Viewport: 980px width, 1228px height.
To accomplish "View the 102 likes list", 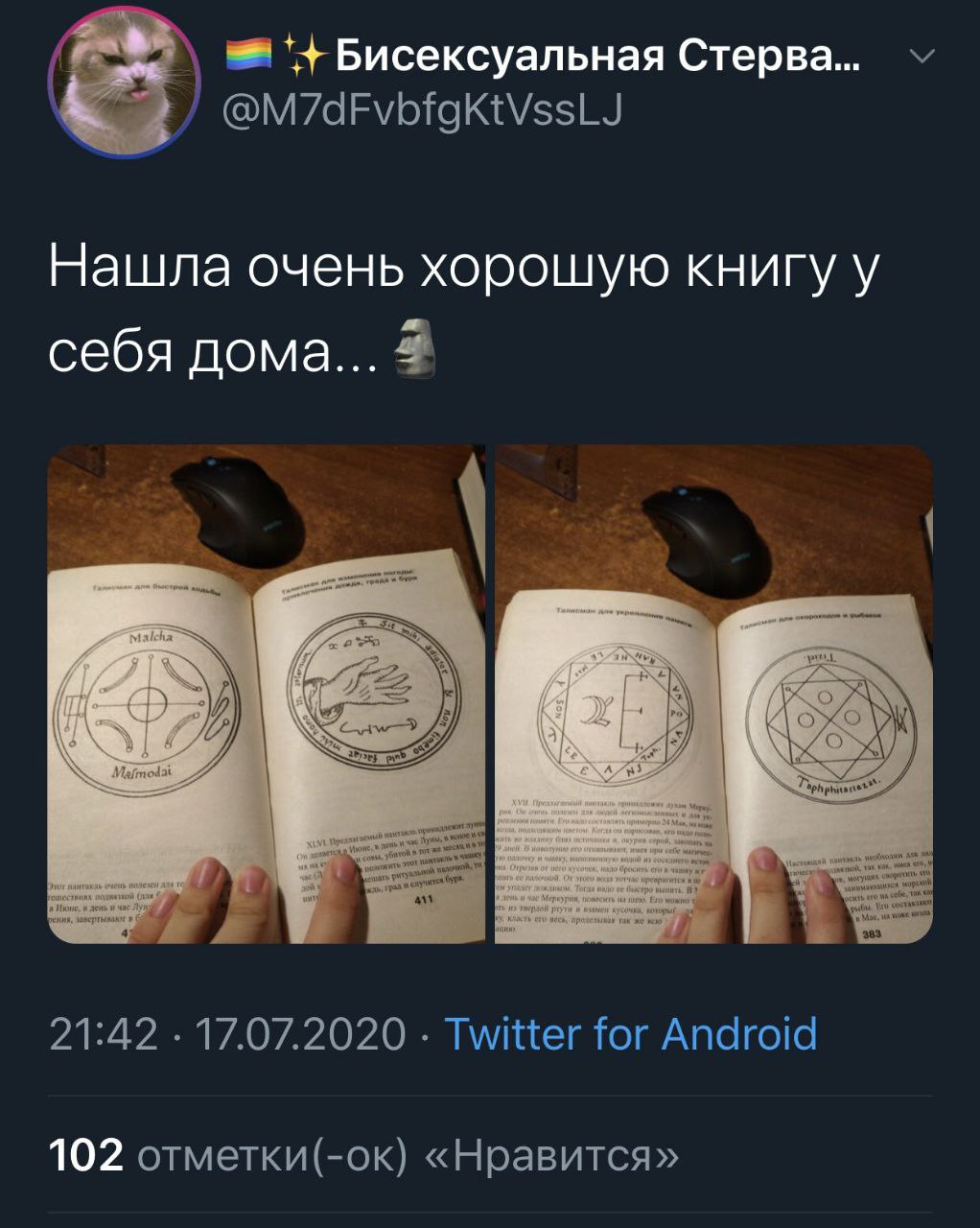I will [364, 1154].
